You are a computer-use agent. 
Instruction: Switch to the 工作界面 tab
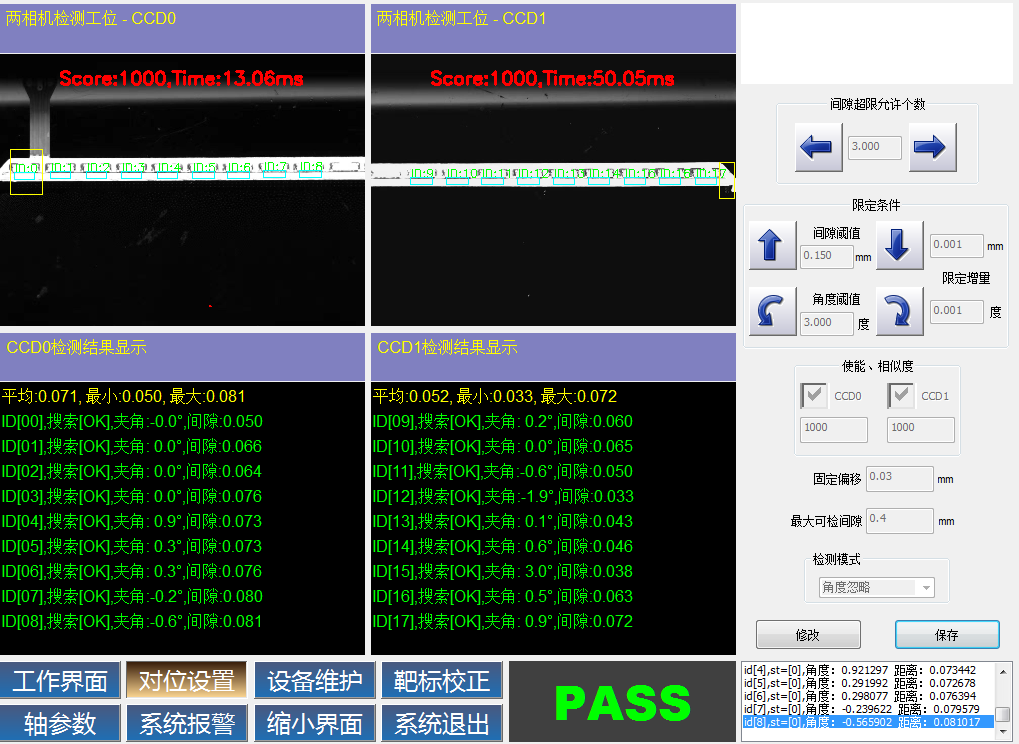pos(61,680)
